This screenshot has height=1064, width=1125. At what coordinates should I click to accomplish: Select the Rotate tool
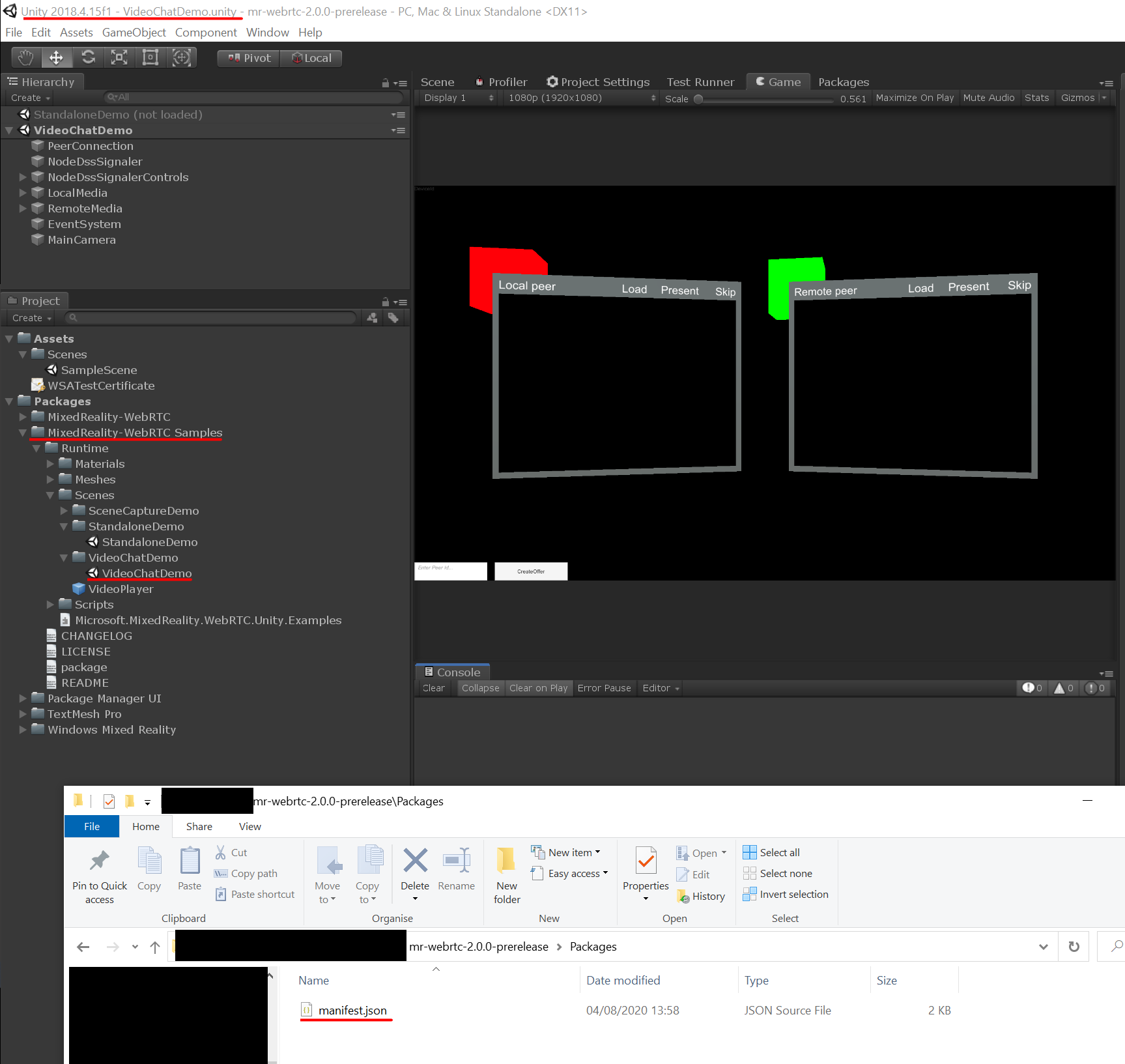tap(88, 57)
